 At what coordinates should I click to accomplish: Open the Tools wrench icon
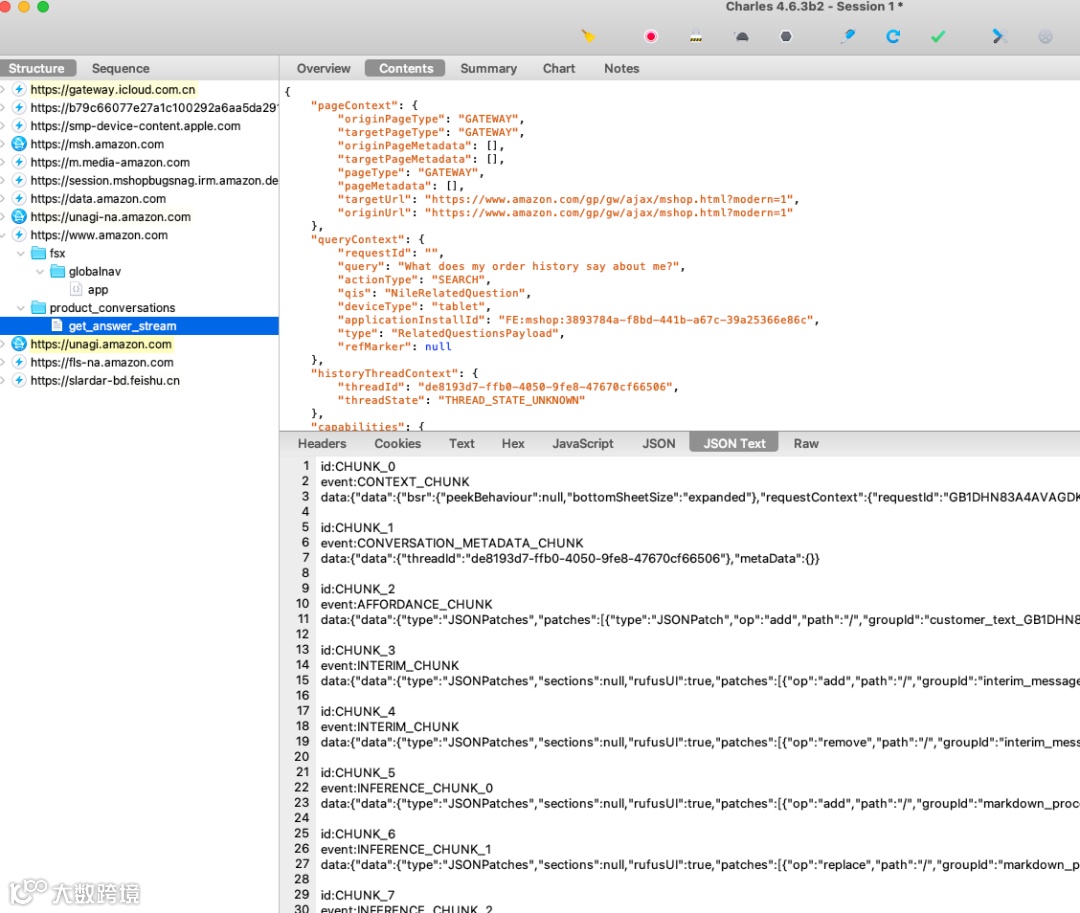(997, 36)
